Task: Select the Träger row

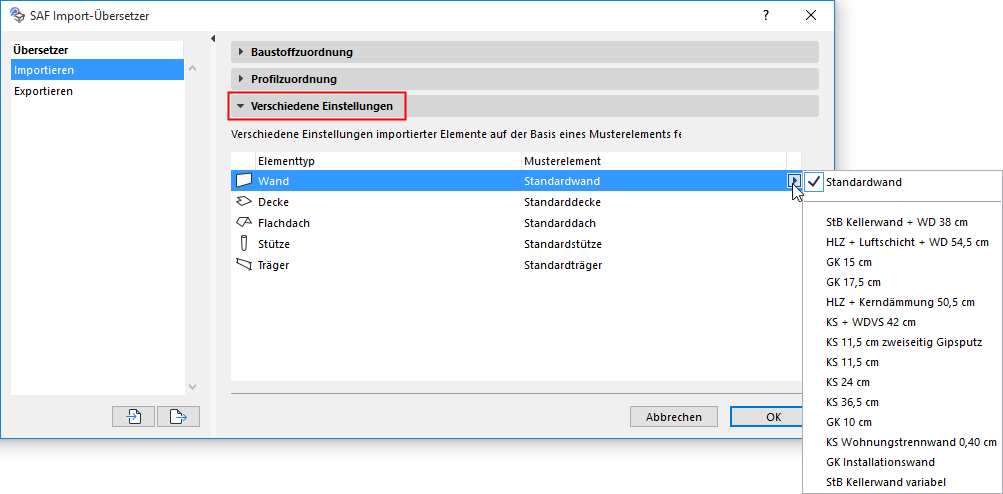Action: pyautogui.click(x=516, y=265)
